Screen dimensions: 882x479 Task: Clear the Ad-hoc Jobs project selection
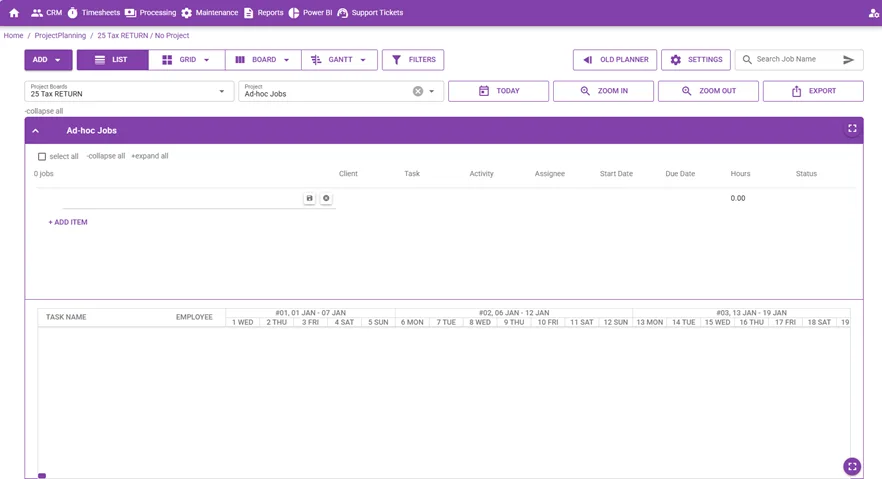tap(418, 91)
